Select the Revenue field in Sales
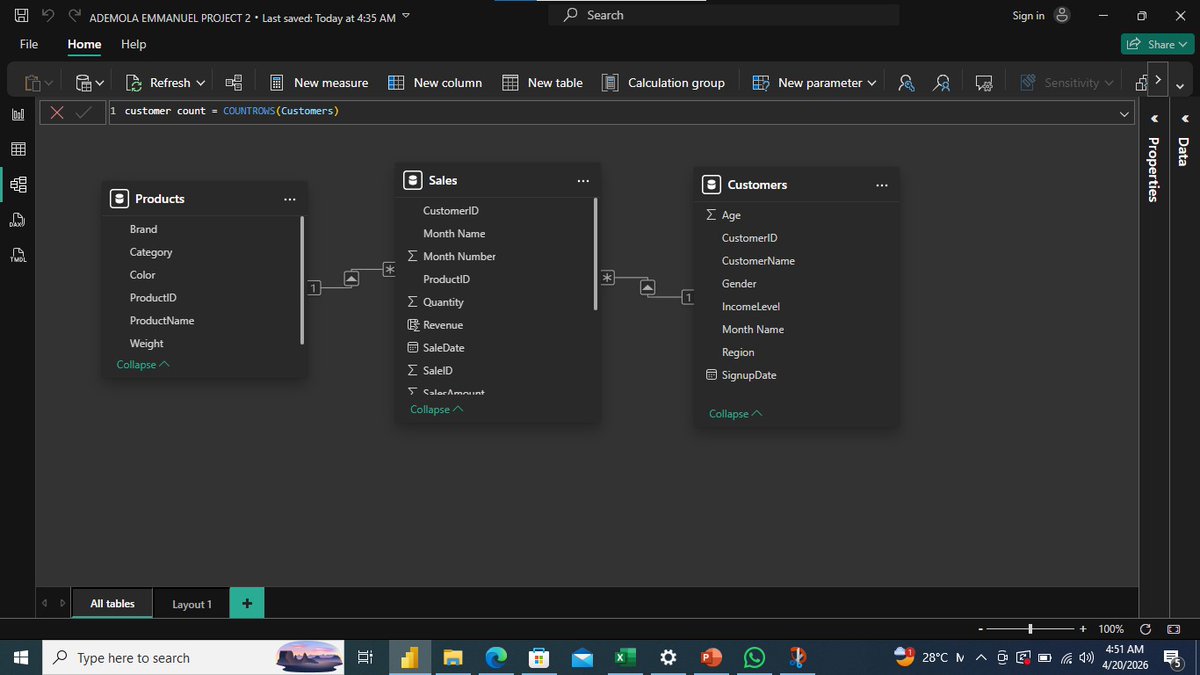This screenshot has width=1200, height=675. pyautogui.click(x=443, y=325)
